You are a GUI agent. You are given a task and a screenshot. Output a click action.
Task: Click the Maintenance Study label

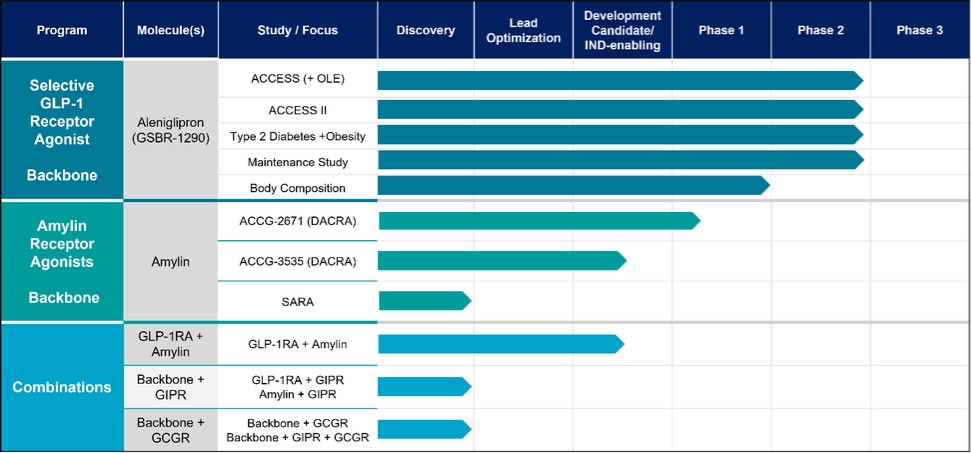[297, 161]
